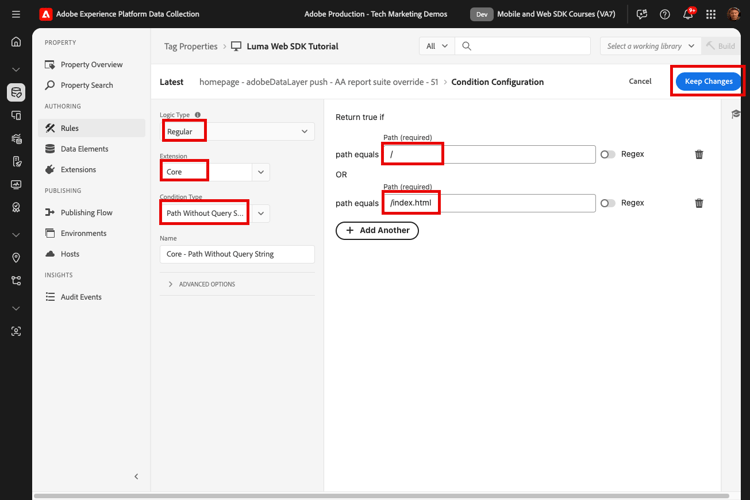750x500 pixels.
Task: Open the 'All' search filter dropdown
Action: pos(437,46)
